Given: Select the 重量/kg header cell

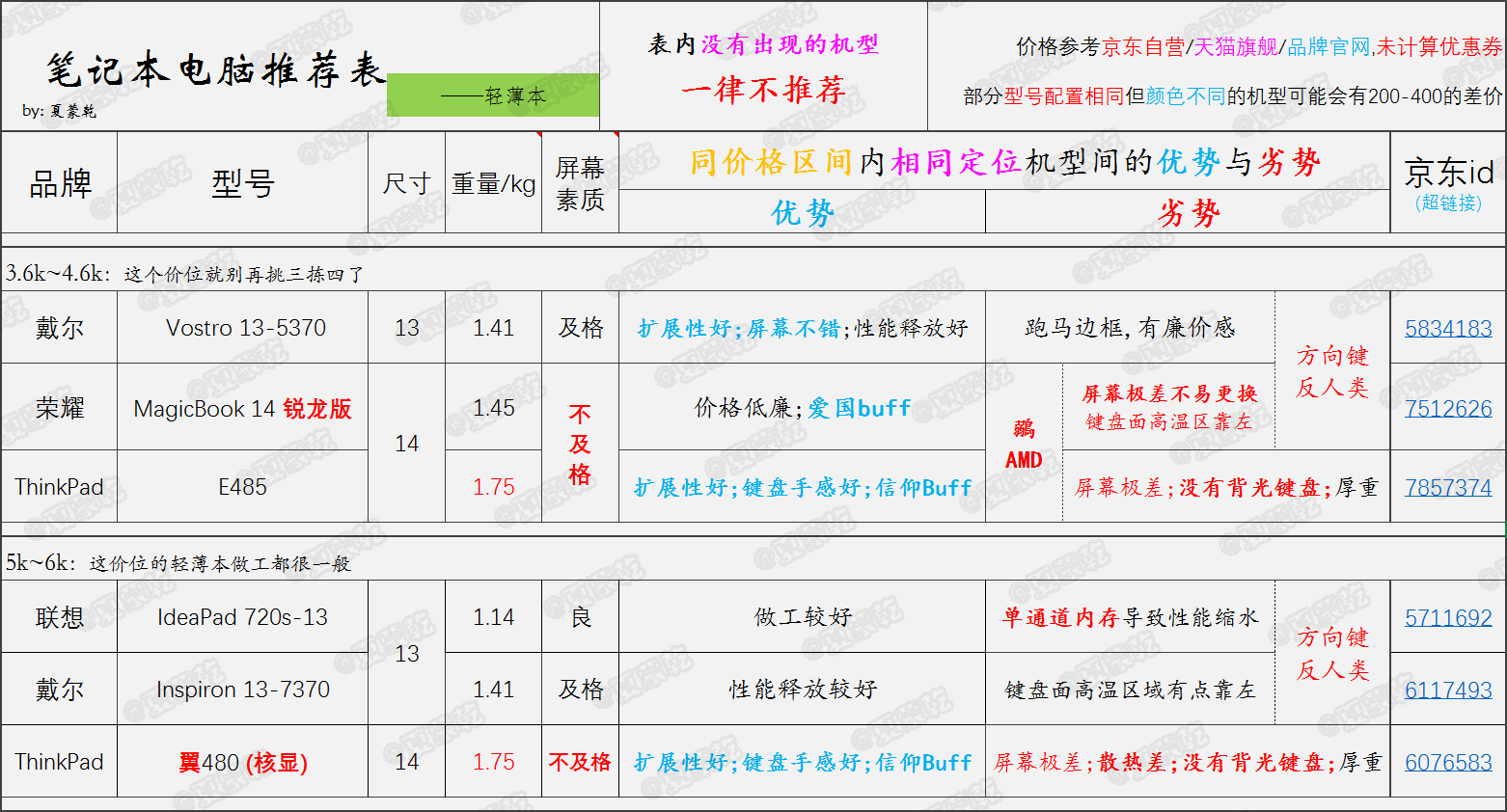Looking at the screenshot, I should (x=494, y=183).
